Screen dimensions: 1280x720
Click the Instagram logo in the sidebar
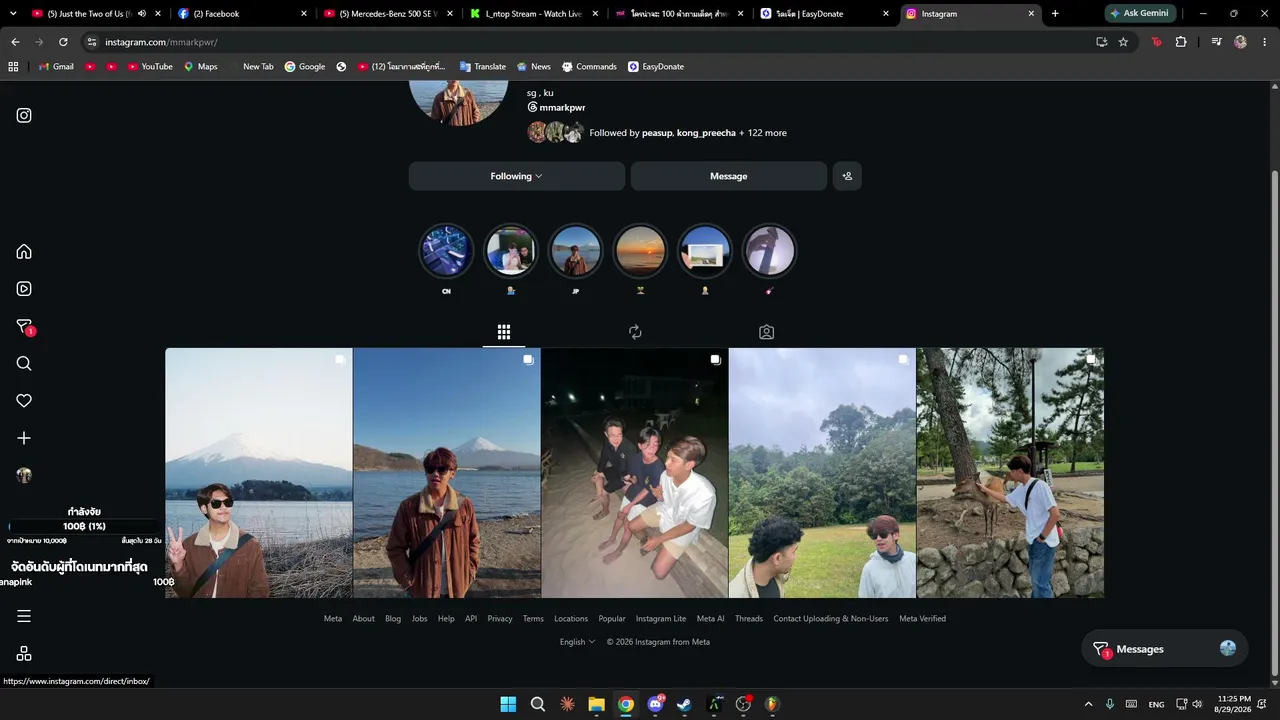[24, 115]
